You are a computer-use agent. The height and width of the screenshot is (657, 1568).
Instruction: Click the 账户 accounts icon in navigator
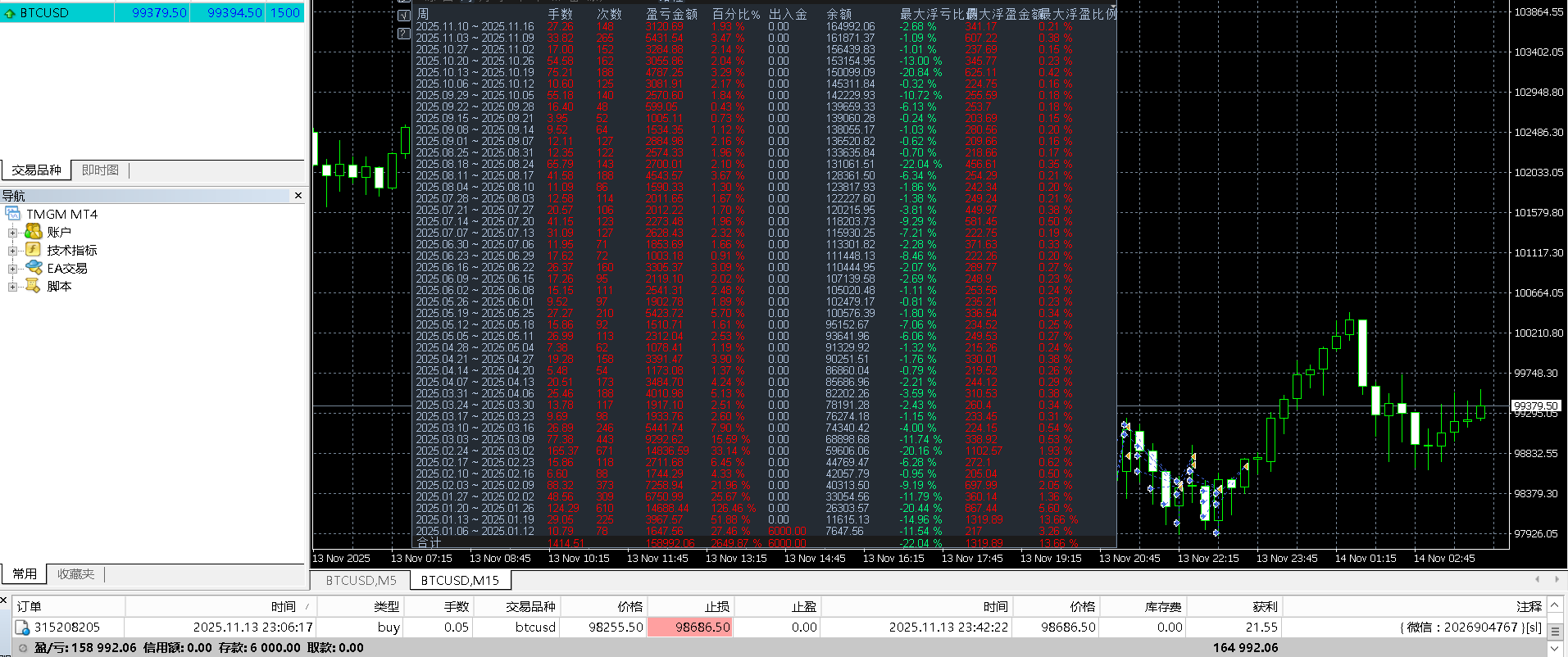tap(33, 232)
